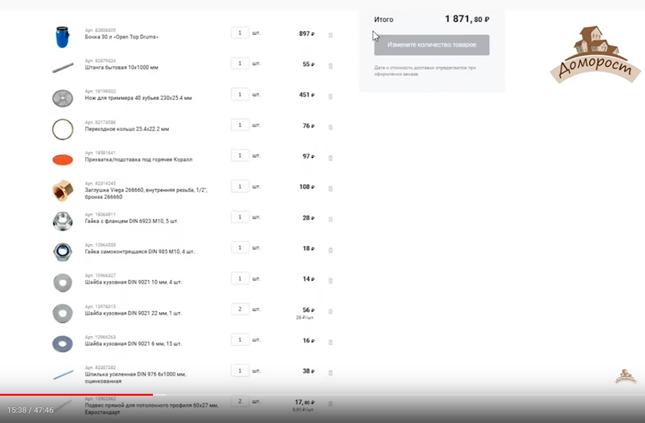Open 'Штанга бытовая 10x1000 мм' product link
645x423 pixels.
pyautogui.click(x=121, y=68)
